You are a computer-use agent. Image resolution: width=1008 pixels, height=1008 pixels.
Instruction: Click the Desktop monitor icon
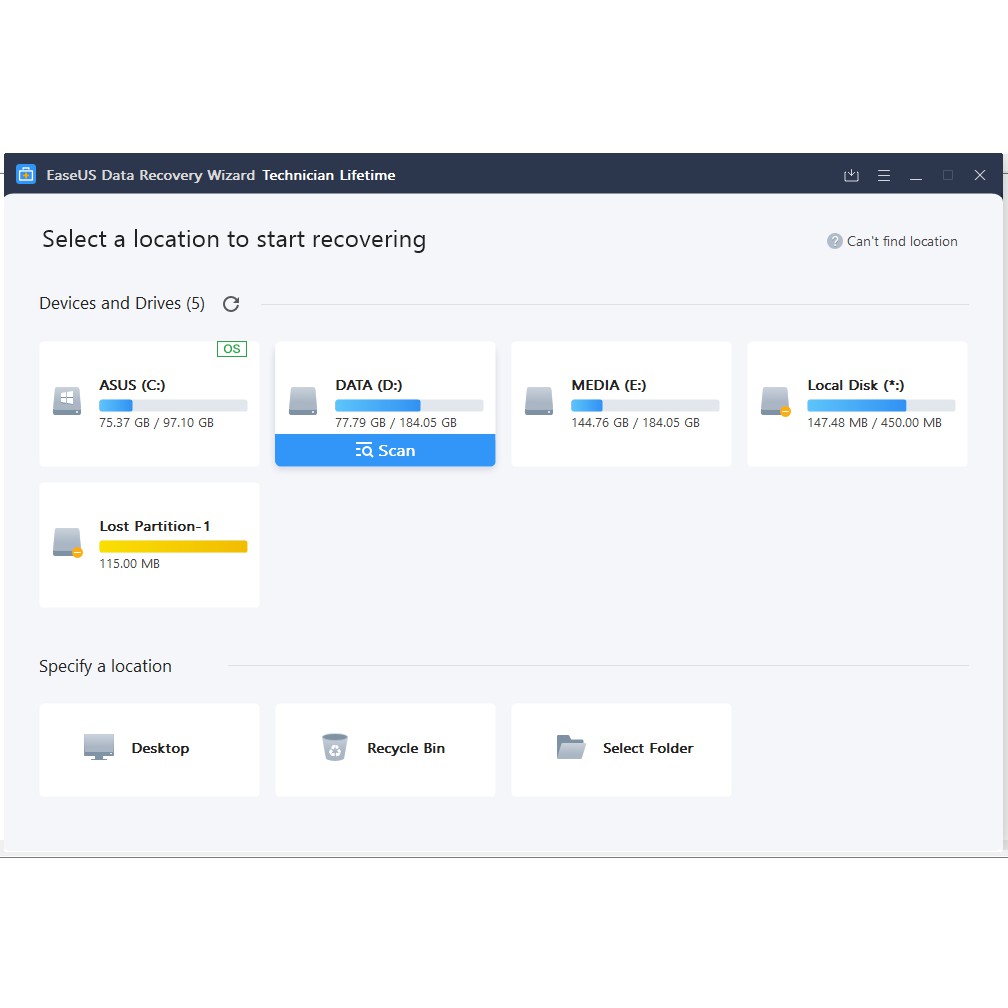[99, 747]
